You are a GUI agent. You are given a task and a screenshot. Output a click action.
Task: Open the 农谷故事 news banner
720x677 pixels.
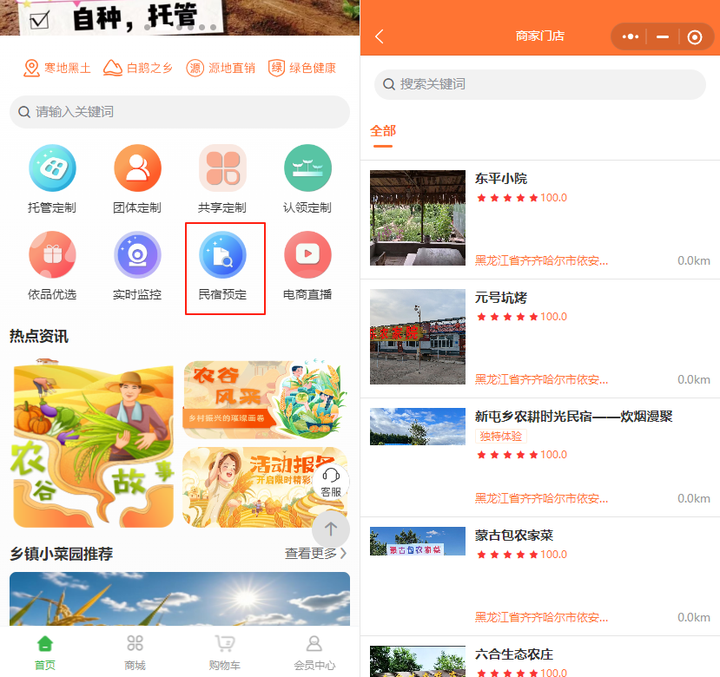click(x=94, y=444)
